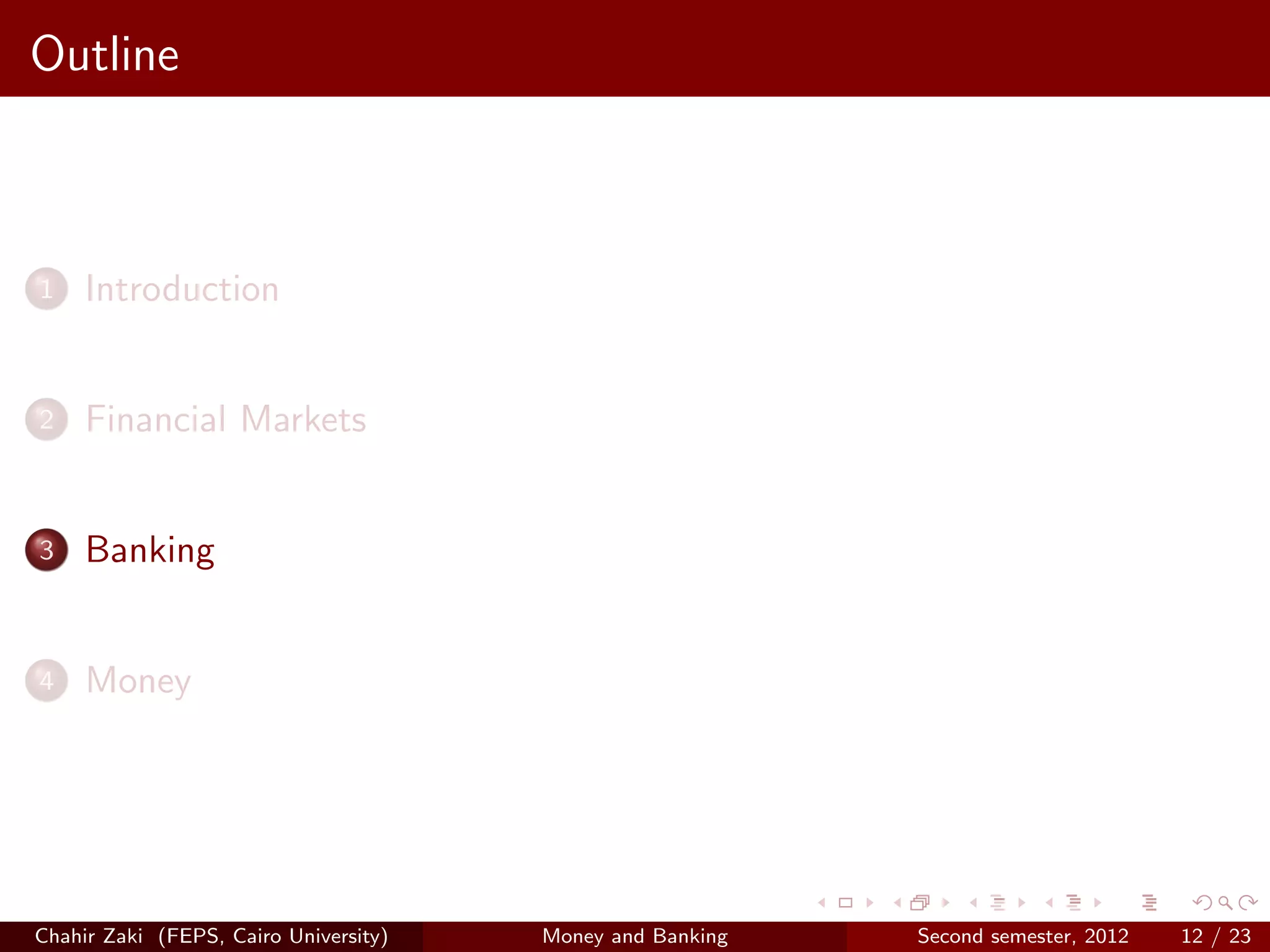Go to previous subsection arrow

[974, 903]
